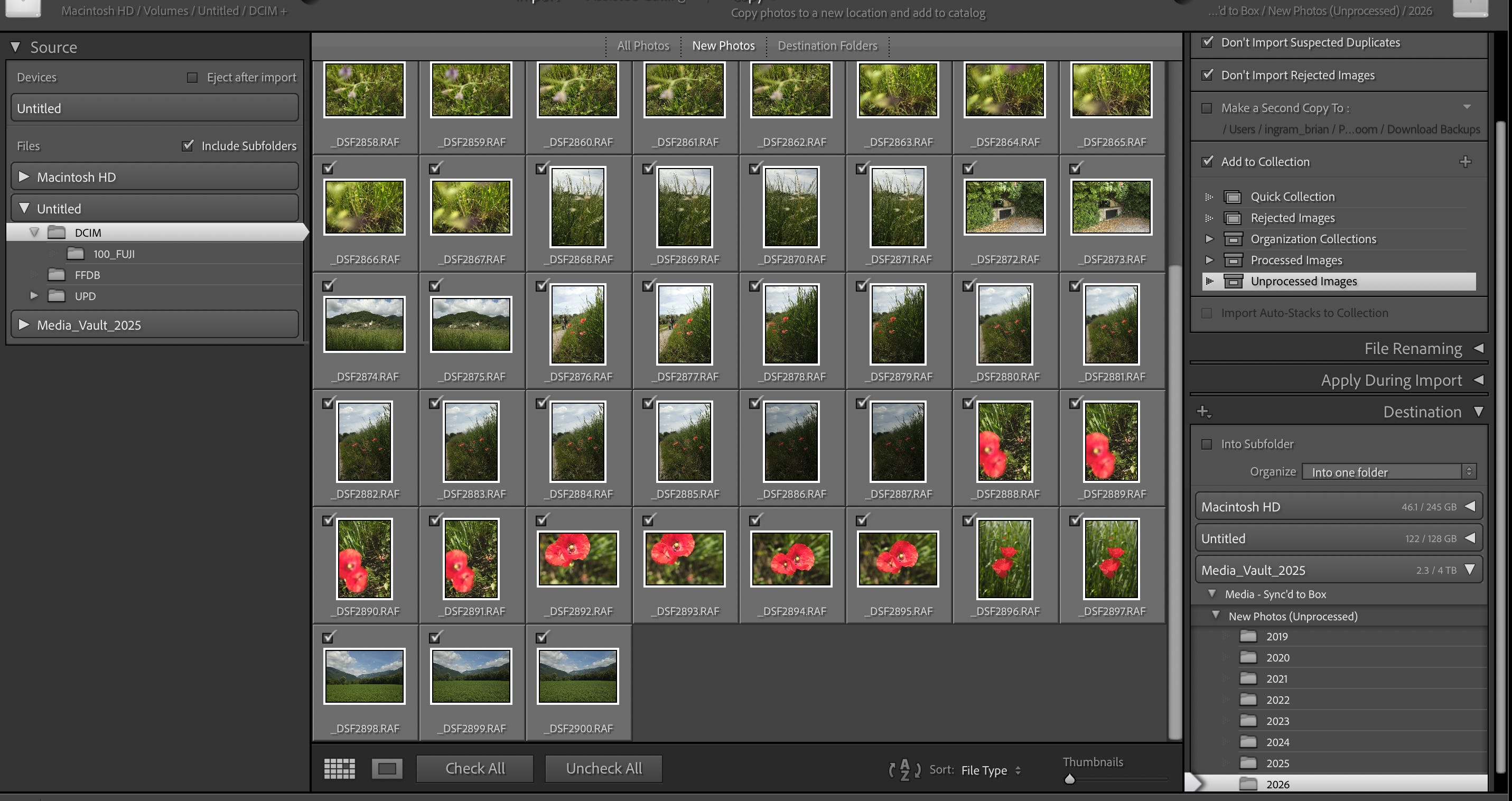This screenshot has height=801, width=1512.
Task: Switch to the All Photos tab
Action: [x=643, y=46]
